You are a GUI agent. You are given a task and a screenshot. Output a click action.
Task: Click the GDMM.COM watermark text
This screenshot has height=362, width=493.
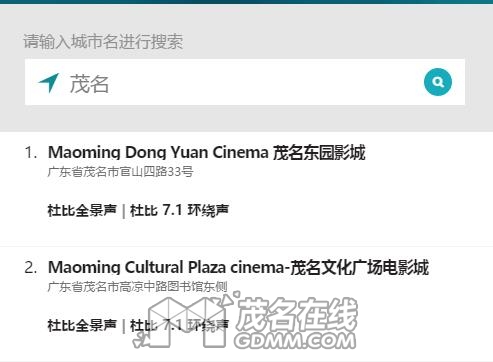tap(295, 341)
